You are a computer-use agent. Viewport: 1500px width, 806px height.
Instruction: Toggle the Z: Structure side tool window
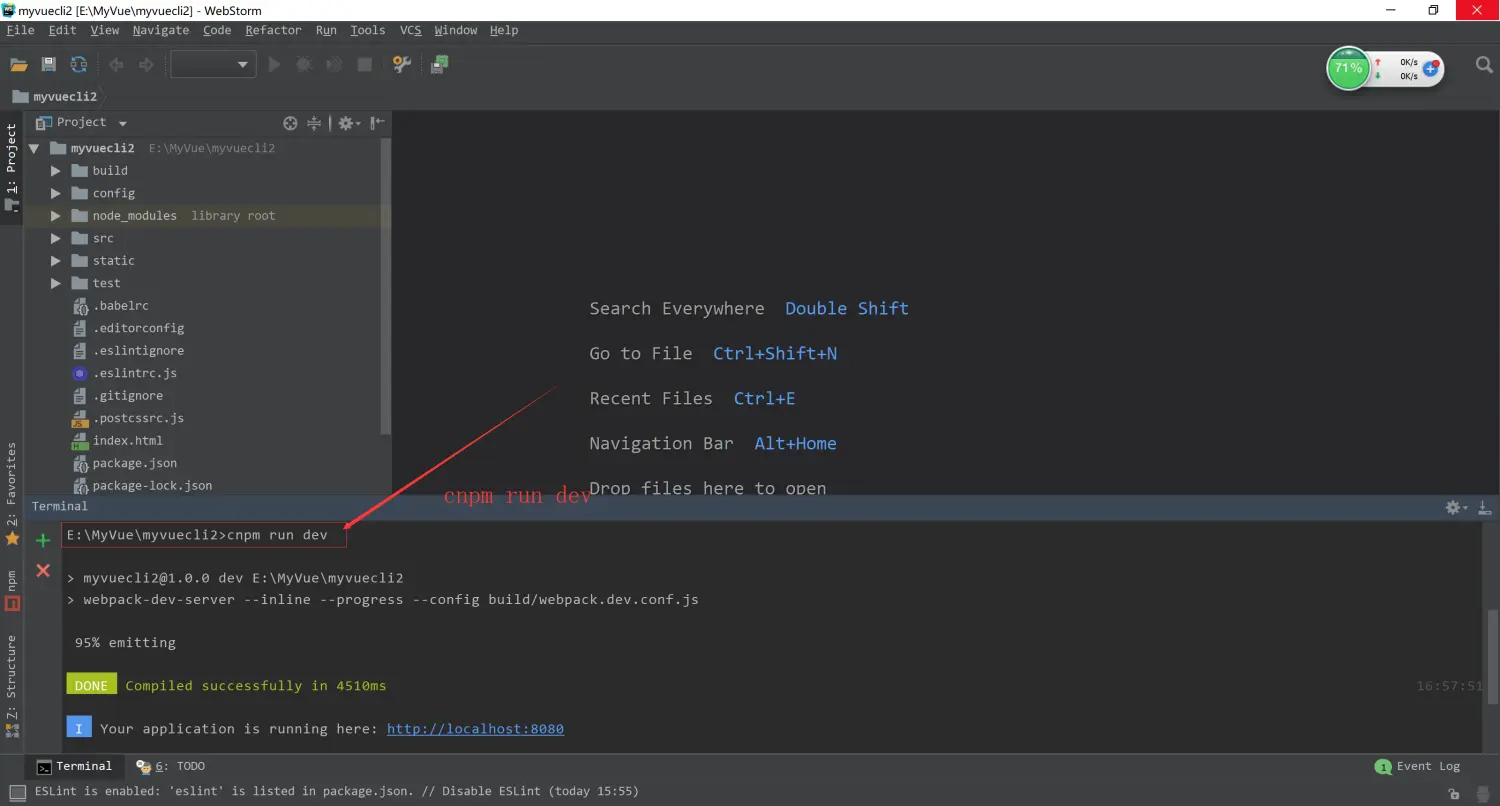coord(12,686)
